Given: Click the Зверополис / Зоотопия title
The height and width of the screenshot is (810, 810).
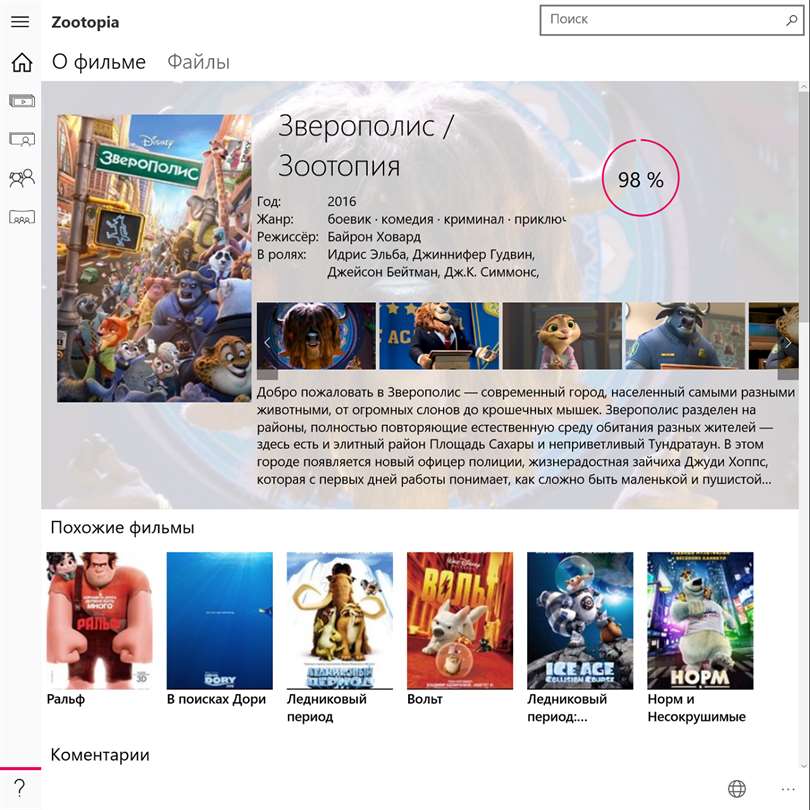Looking at the screenshot, I should pos(366,146).
